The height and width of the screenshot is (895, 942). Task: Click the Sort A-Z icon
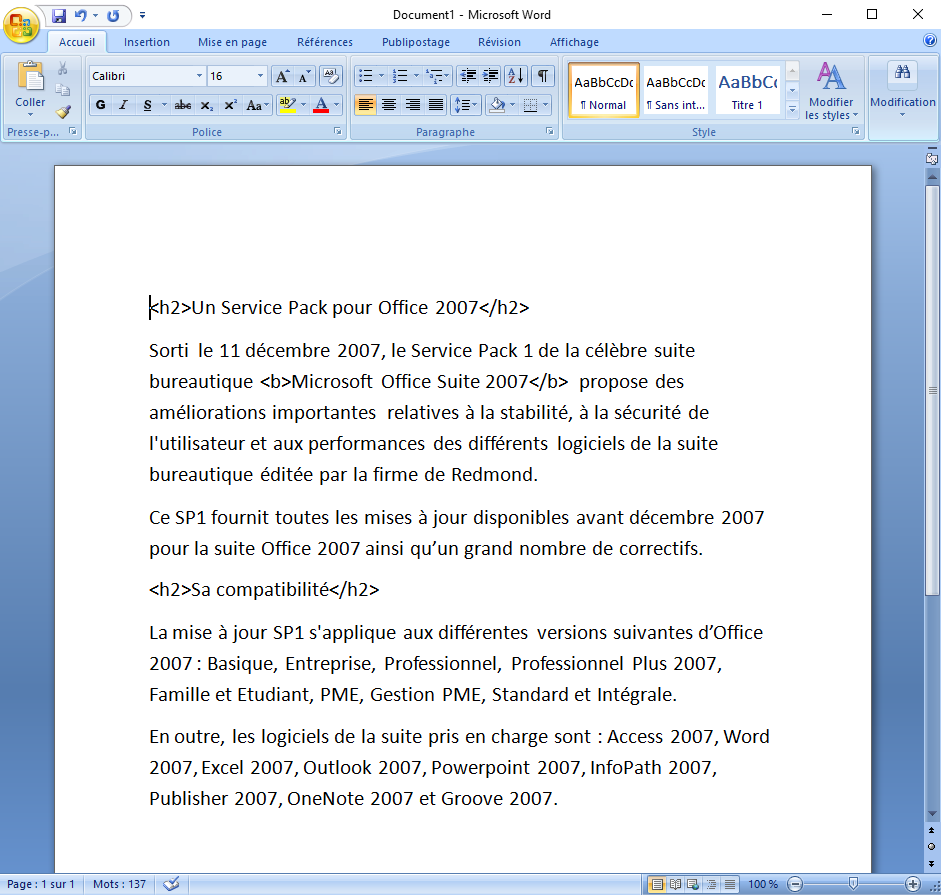point(515,76)
